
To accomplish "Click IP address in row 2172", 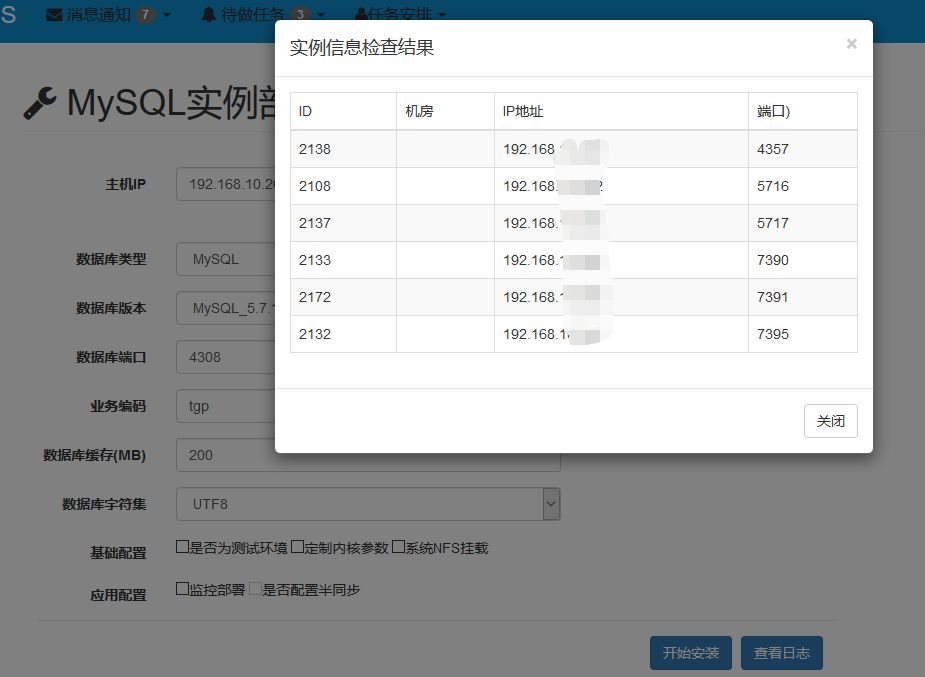I will pos(621,297).
